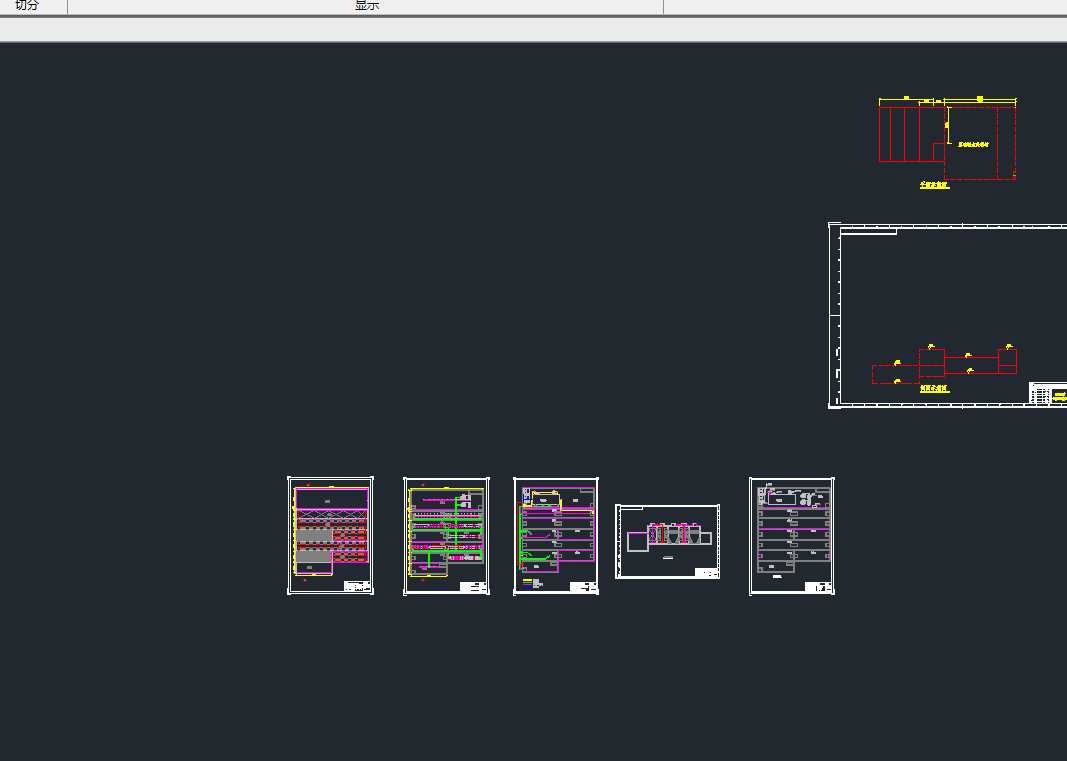
Task: Select the small landscape sheet with elevation drawing
Action: [x=668, y=542]
